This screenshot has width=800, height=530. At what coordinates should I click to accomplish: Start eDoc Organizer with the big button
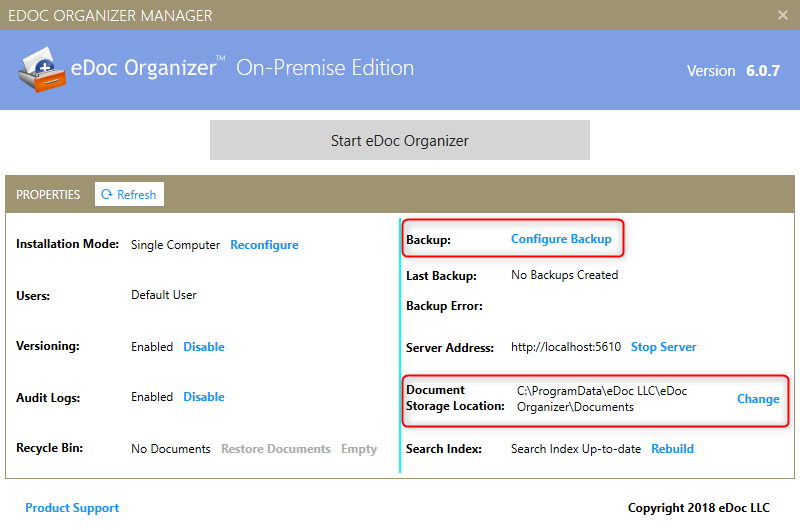point(399,140)
